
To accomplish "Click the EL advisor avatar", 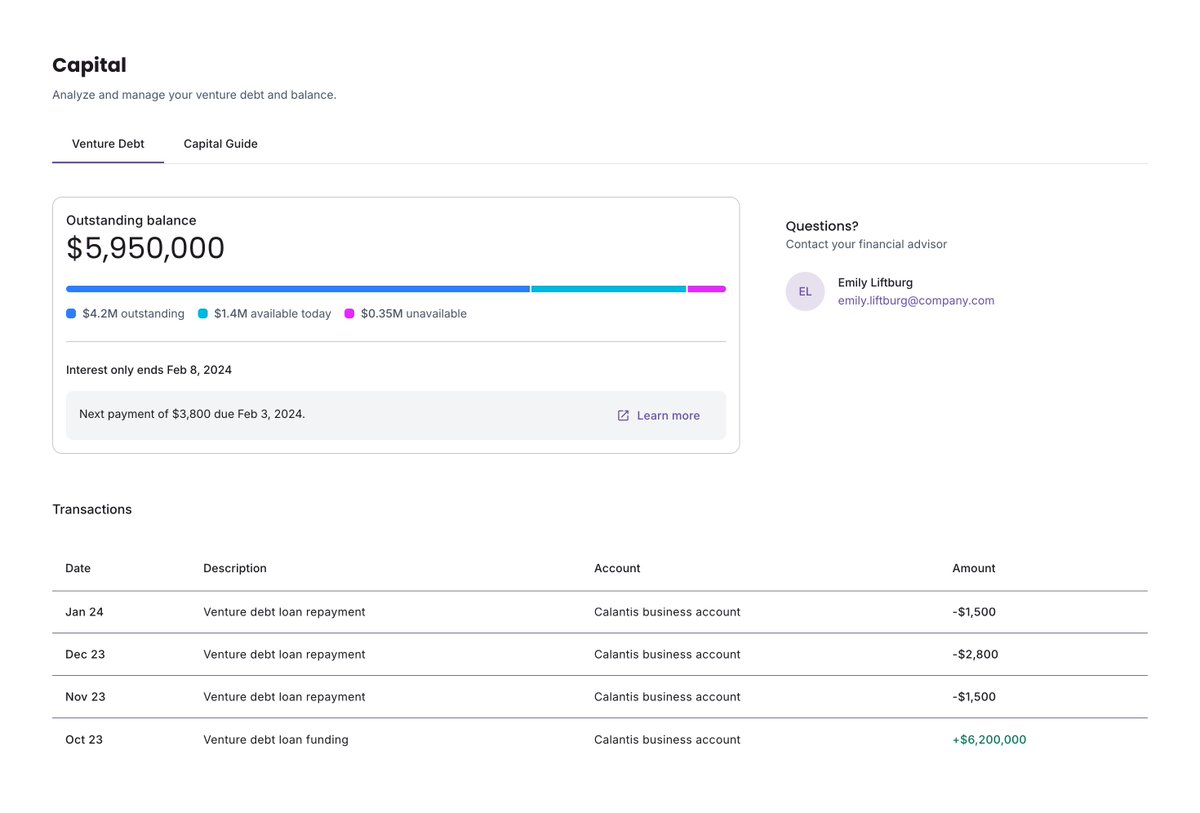I will coord(805,291).
